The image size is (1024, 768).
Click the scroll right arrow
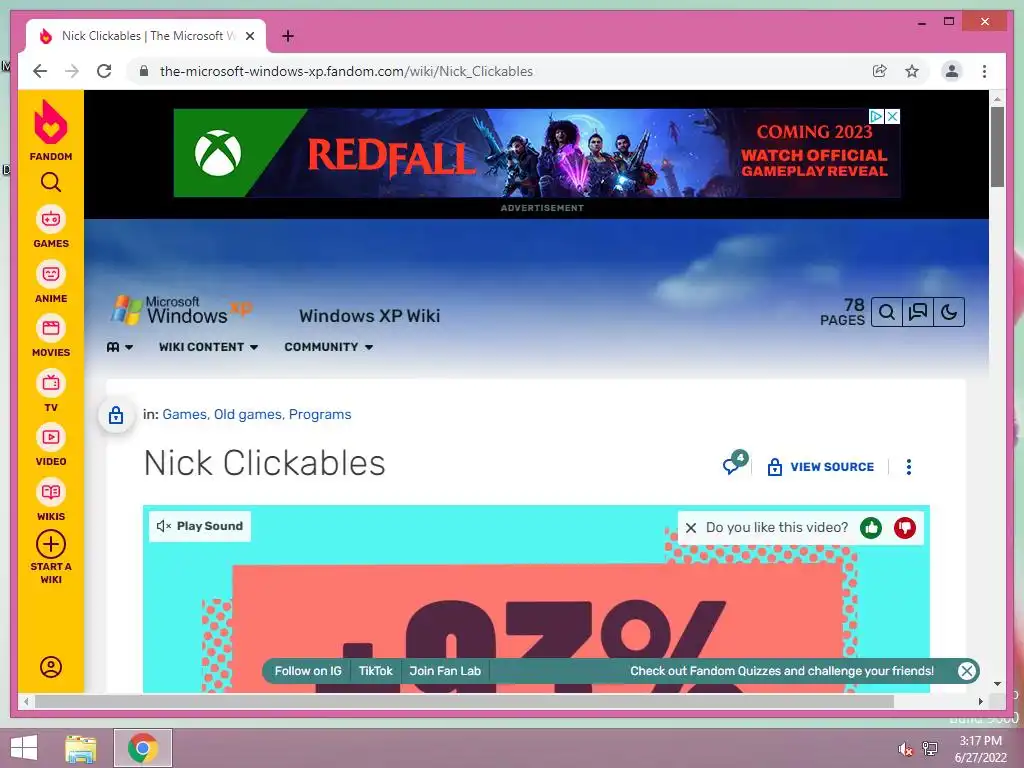coord(980,701)
